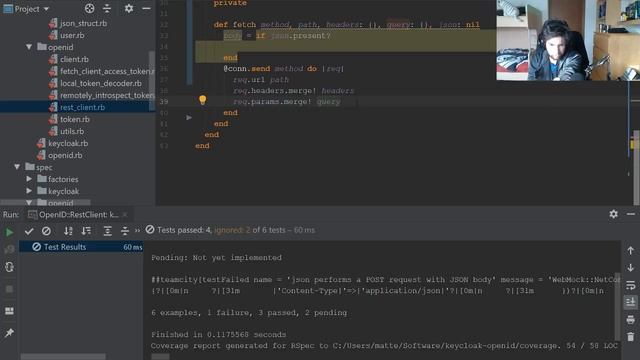The image size is (640, 360).
Task: Jump up the stack trace arrow
Action: tap(630, 251)
